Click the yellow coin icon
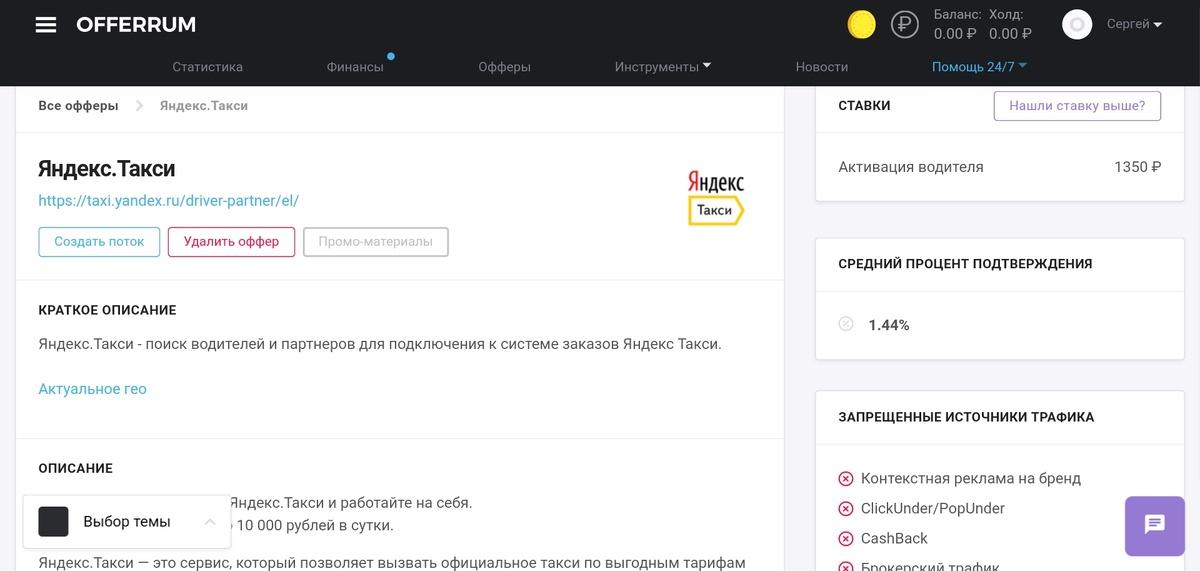The image size is (1200, 571). pyautogui.click(x=861, y=25)
